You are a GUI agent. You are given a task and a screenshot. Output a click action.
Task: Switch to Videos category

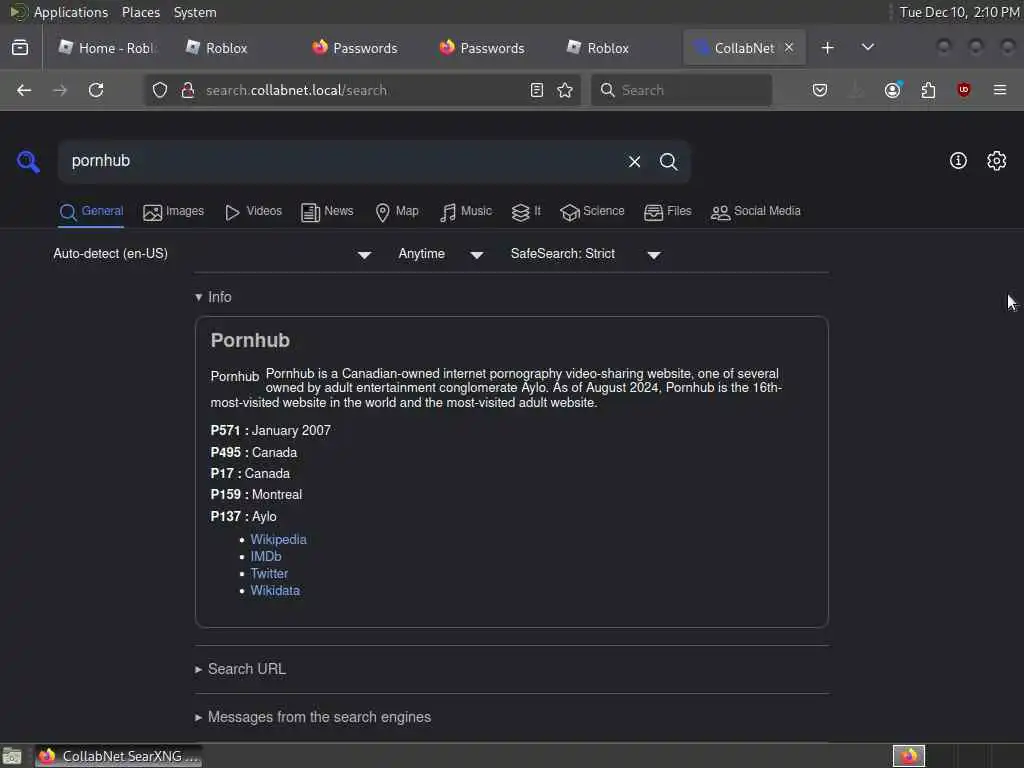tap(253, 212)
